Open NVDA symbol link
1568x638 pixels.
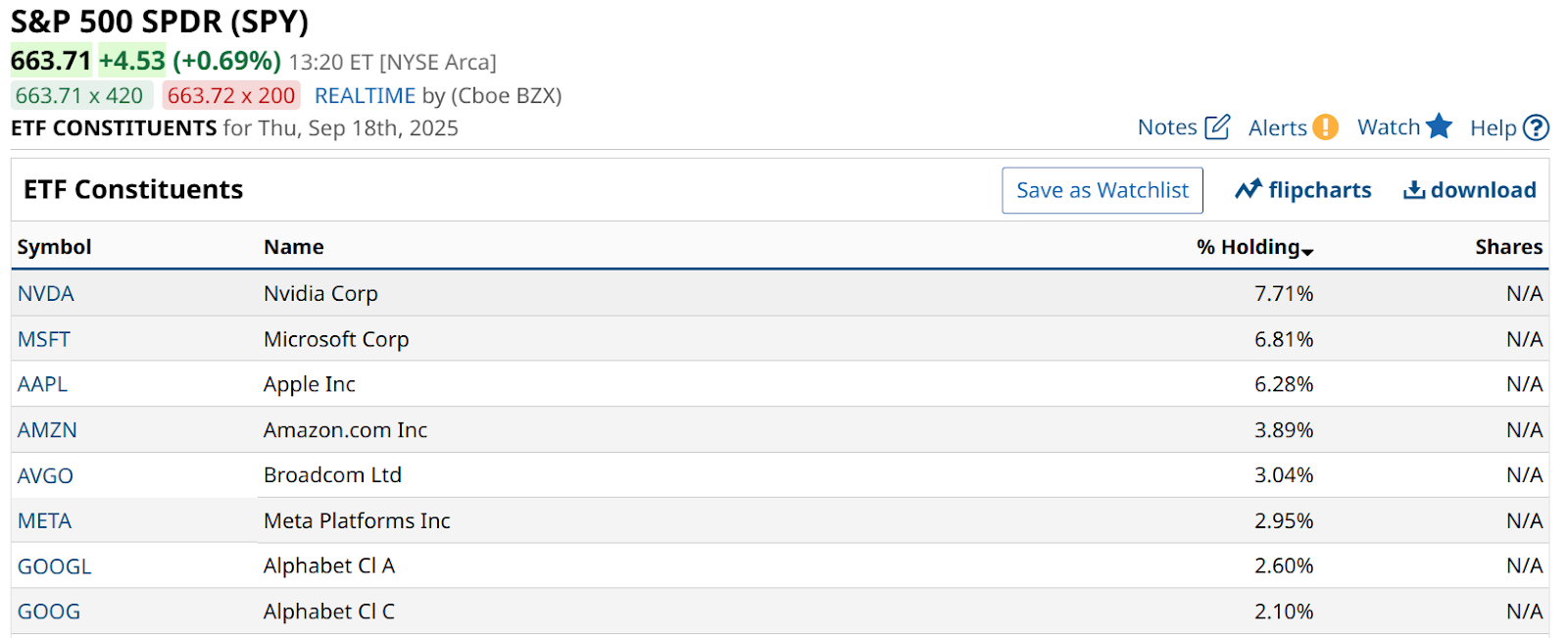pos(46,294)
